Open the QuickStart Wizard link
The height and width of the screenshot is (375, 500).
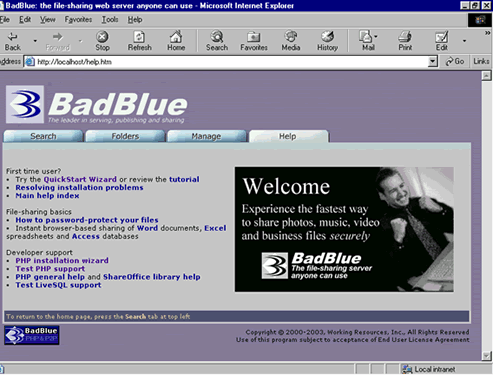(80, 179)
